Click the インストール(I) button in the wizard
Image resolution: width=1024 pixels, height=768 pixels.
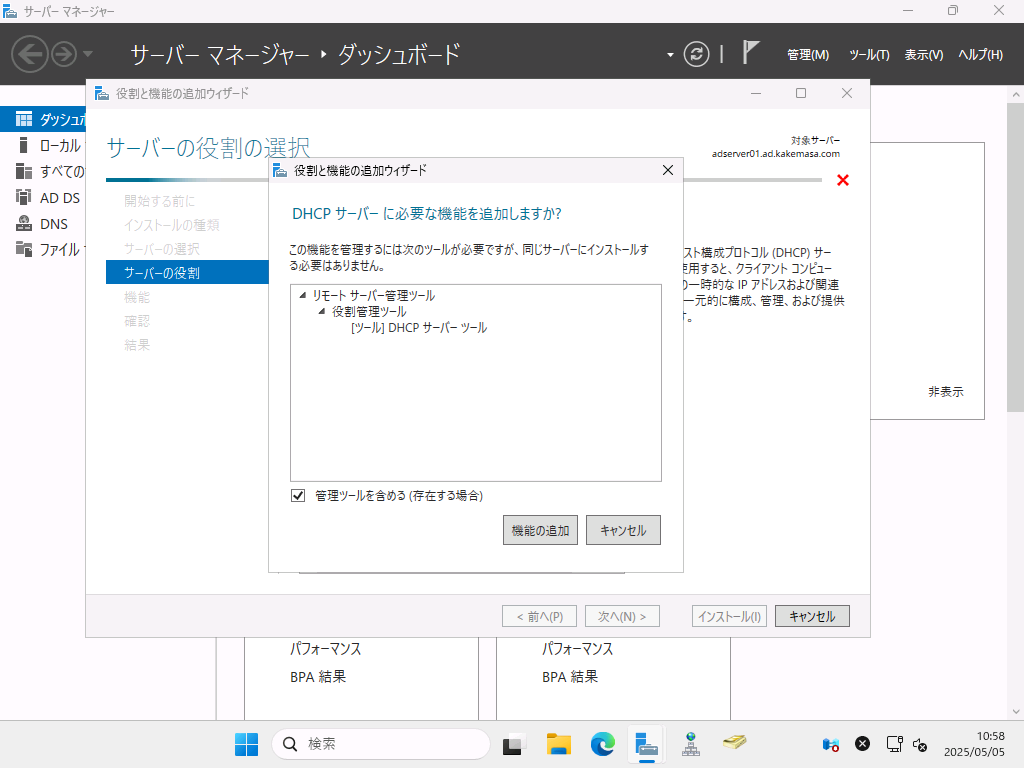pos(729,616)
